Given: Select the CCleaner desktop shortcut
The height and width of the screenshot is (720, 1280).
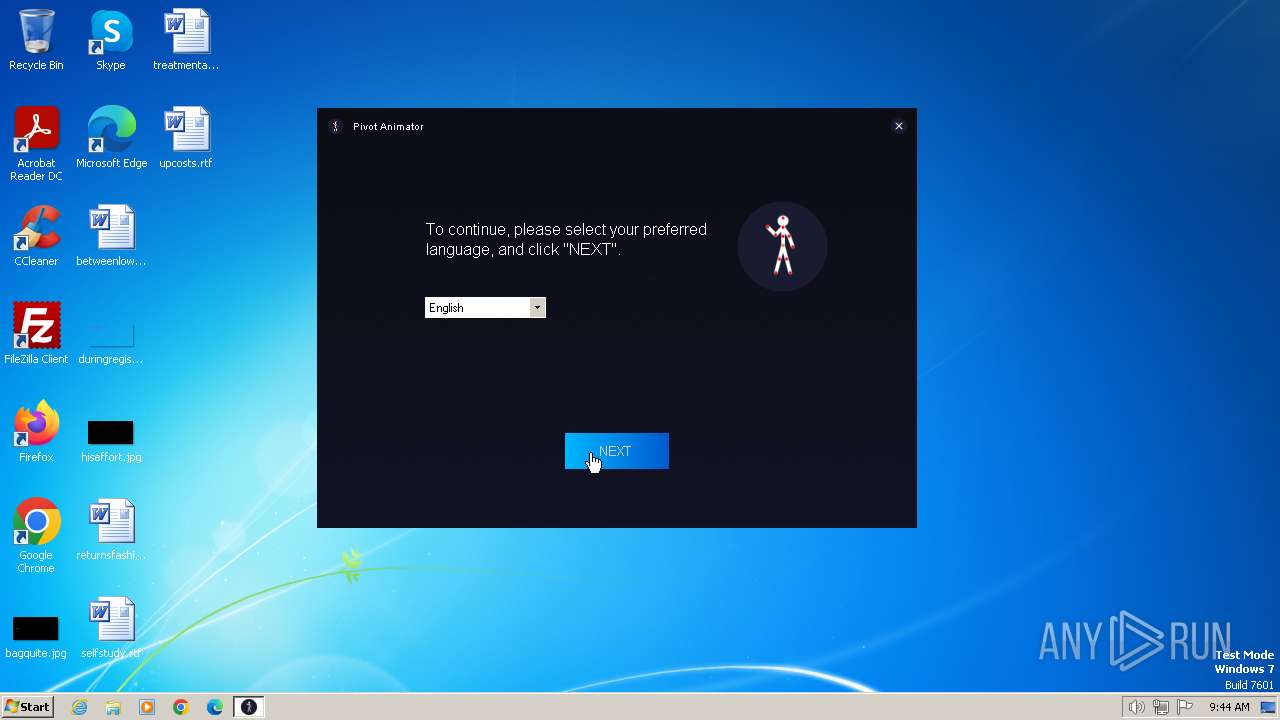Looking at the screenshot, I should click(x=36, y=236).
